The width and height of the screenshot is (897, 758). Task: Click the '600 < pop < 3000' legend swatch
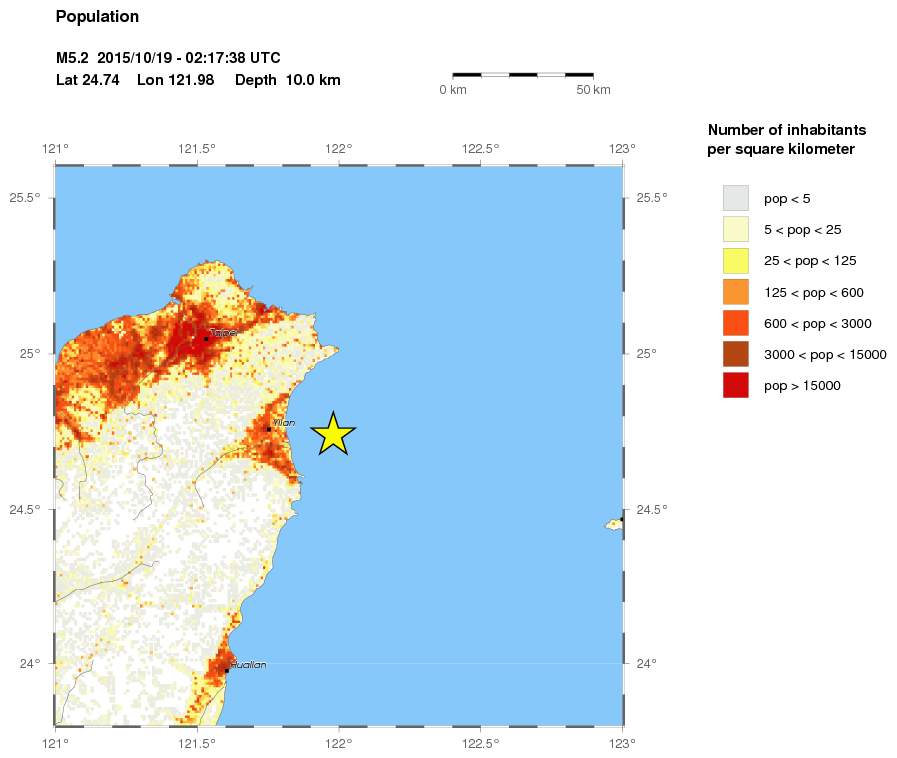tap(735, 323)
